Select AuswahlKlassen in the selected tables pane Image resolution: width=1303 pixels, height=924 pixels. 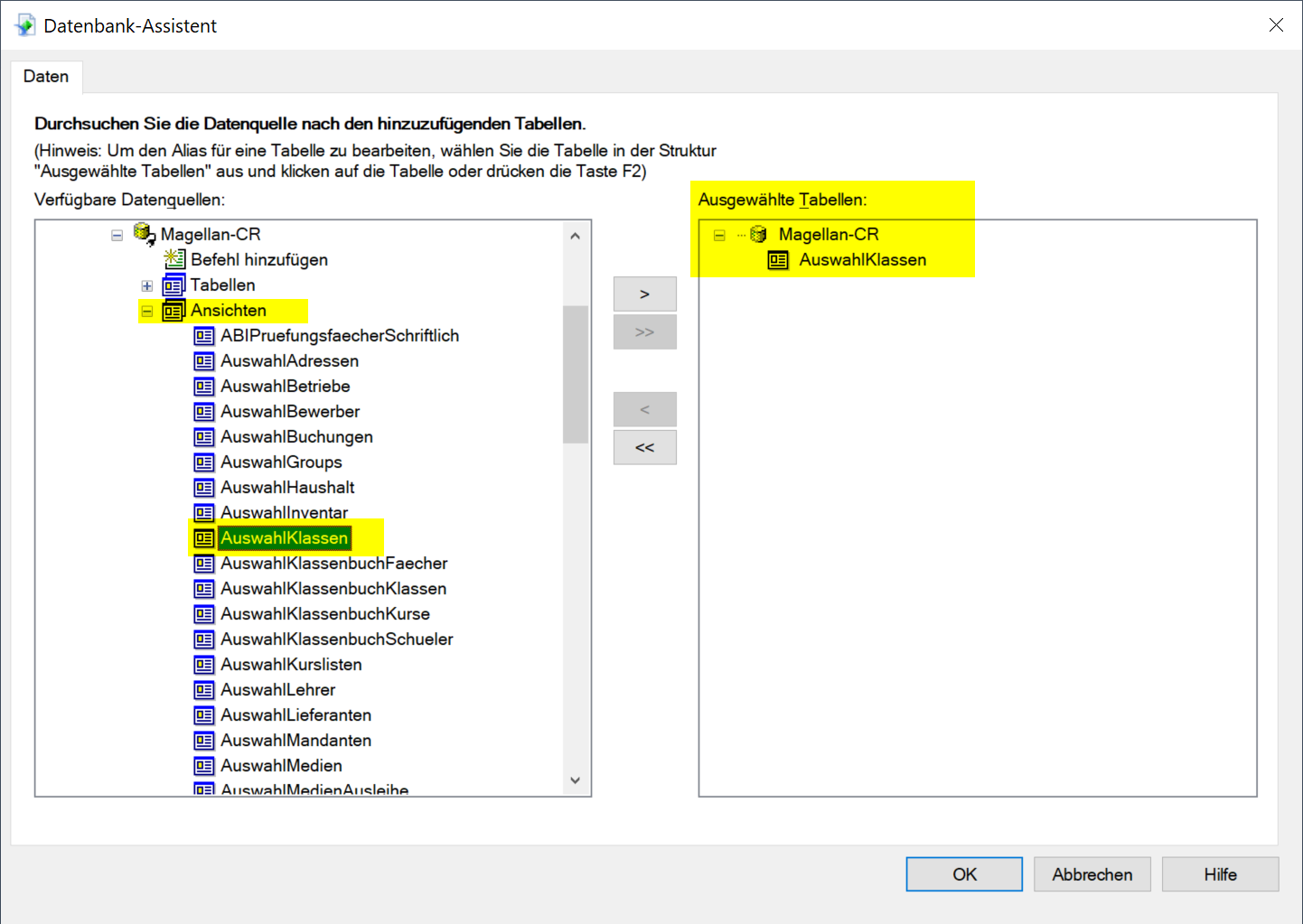pyautogui.click(x=862, y=260)
